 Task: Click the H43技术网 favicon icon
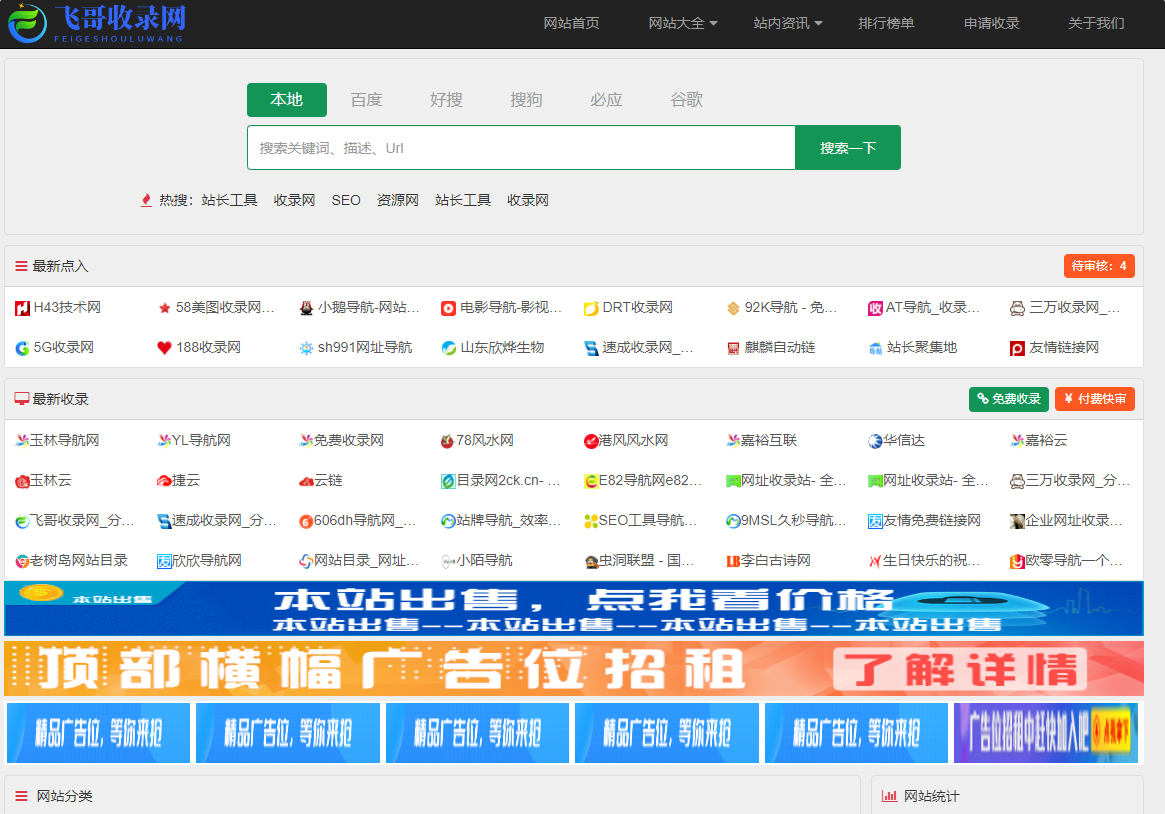tap(22, 308)
